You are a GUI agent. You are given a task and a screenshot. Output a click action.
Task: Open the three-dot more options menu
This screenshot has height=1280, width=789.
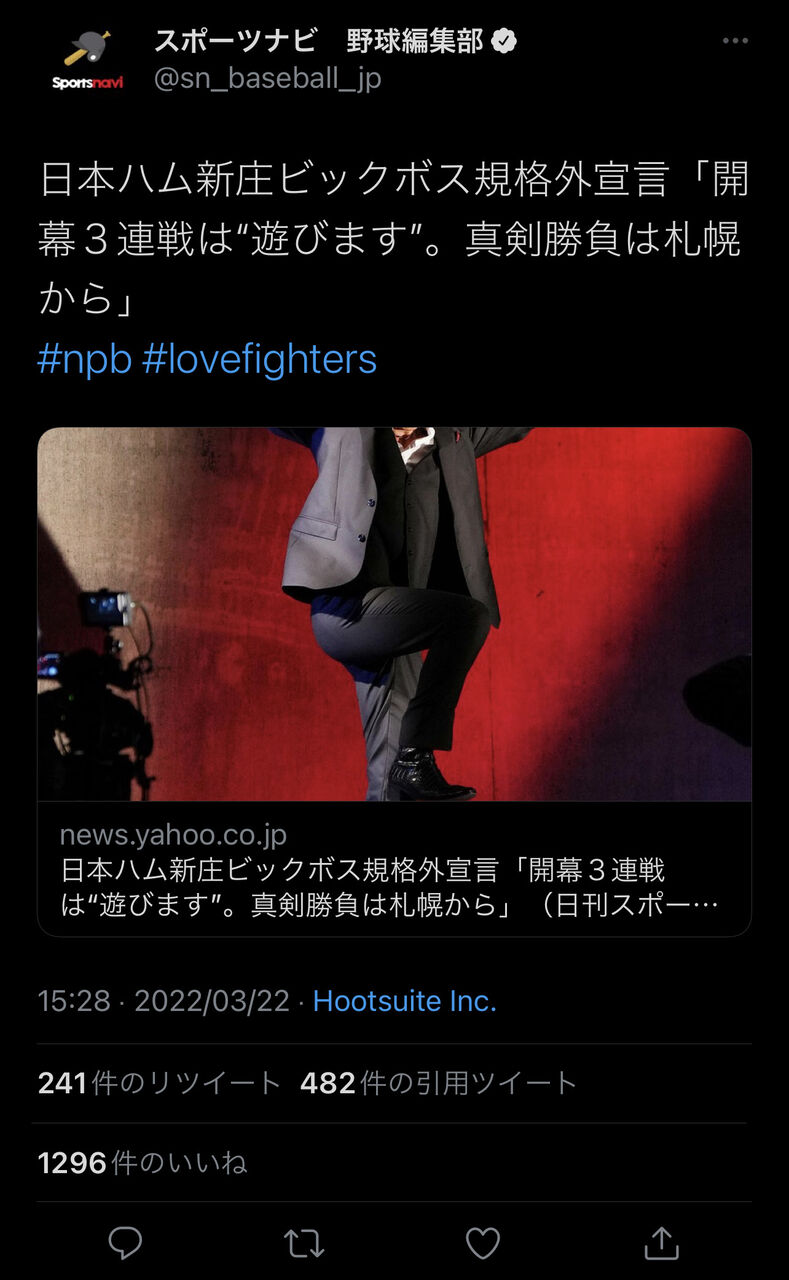point(735,41)
